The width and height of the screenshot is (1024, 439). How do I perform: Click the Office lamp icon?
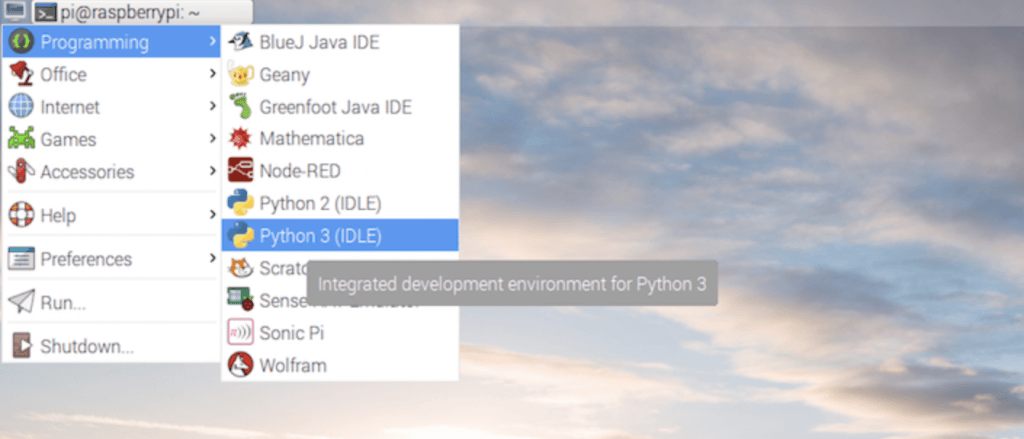(21, 74)
